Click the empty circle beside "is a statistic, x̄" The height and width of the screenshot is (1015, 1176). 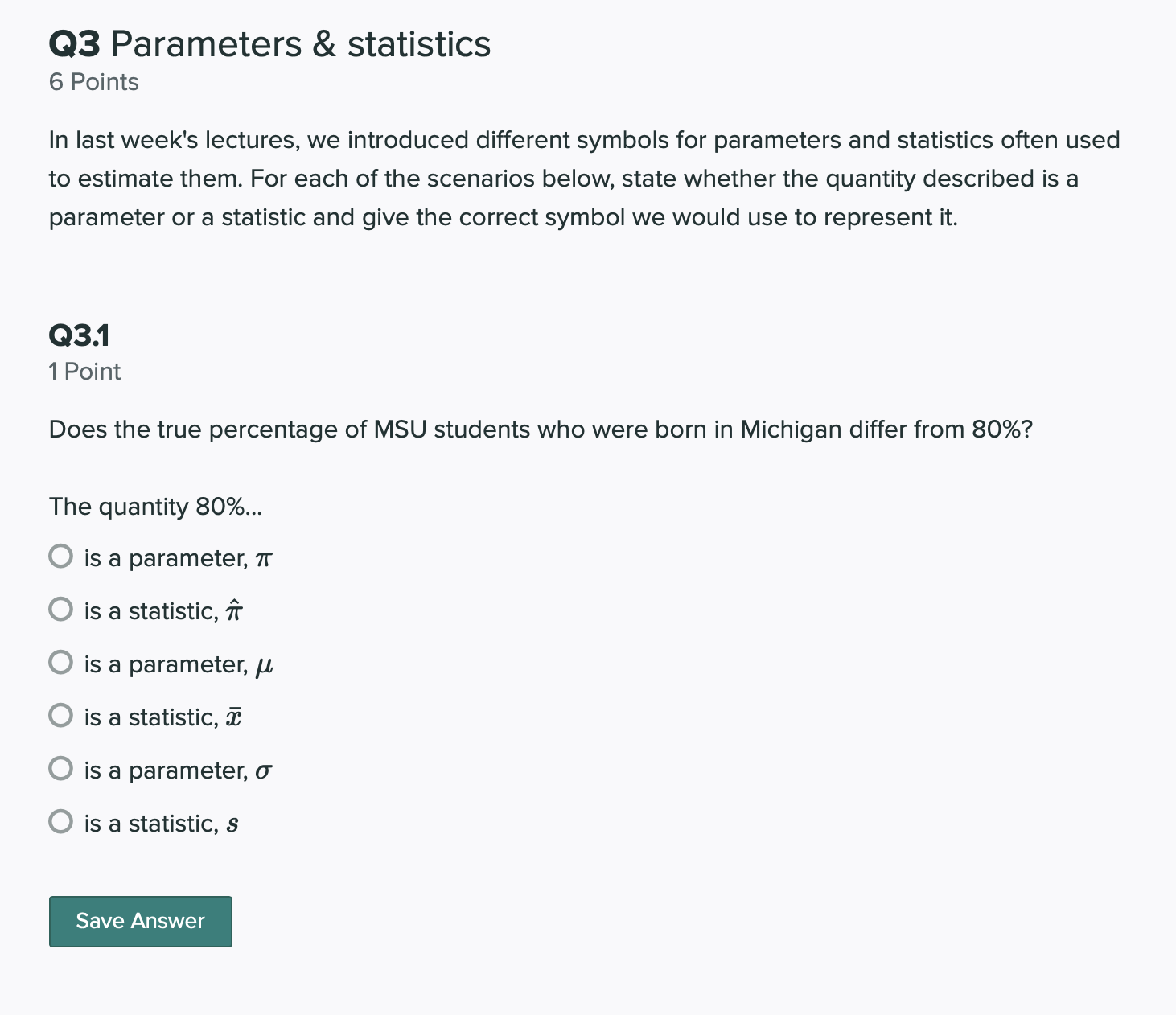point(60,714)
